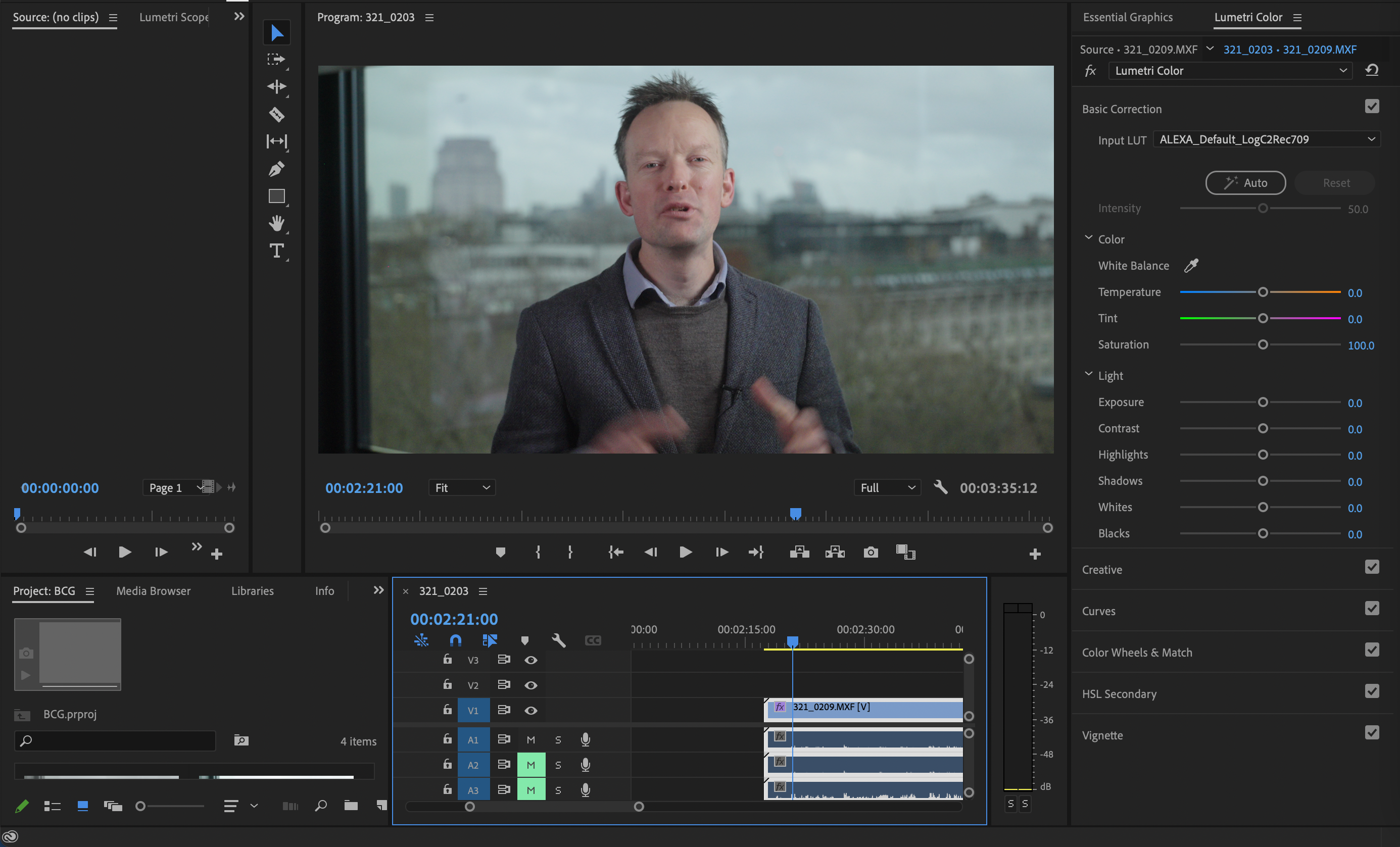Pick the Hand tool
This screenshot has height=847, width=1400.
(277, 223)
